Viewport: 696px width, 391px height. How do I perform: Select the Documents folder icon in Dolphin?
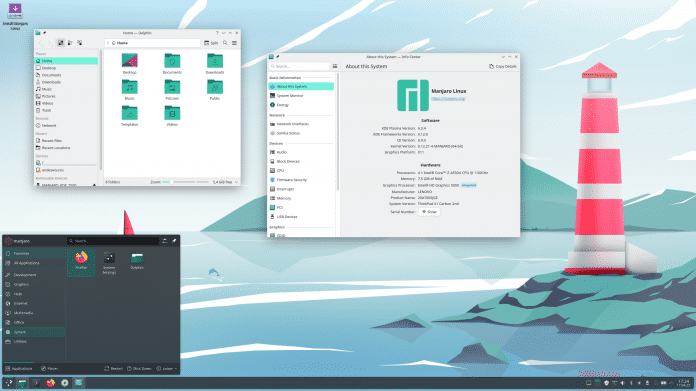[172, 61]
